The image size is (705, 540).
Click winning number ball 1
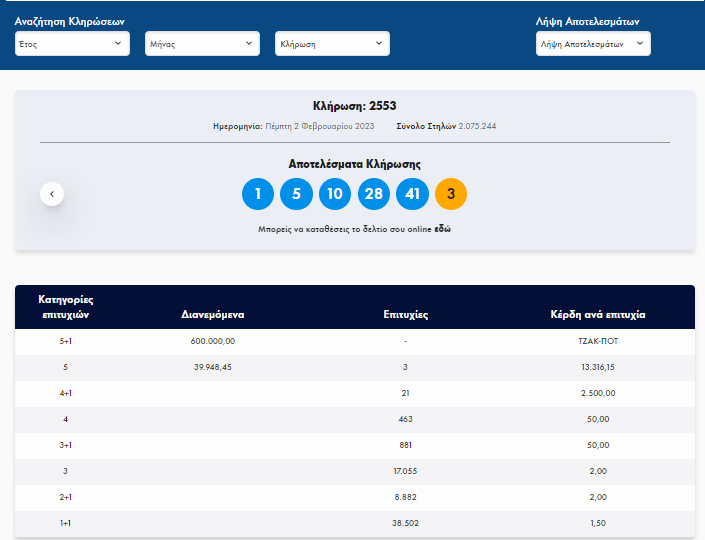click(x=258, y=194)
